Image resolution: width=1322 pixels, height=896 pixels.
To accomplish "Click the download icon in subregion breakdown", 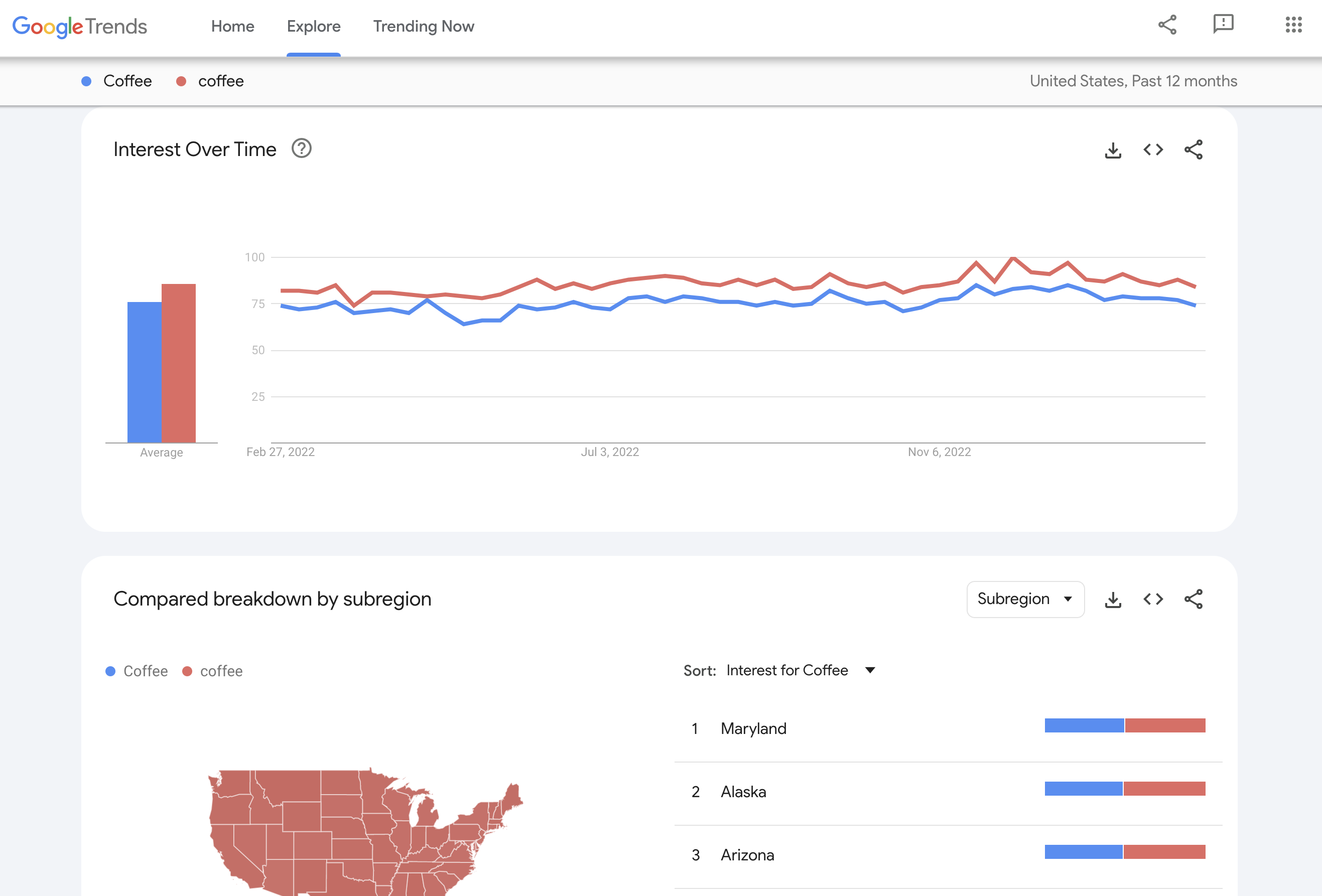I will click(1113, 599).
